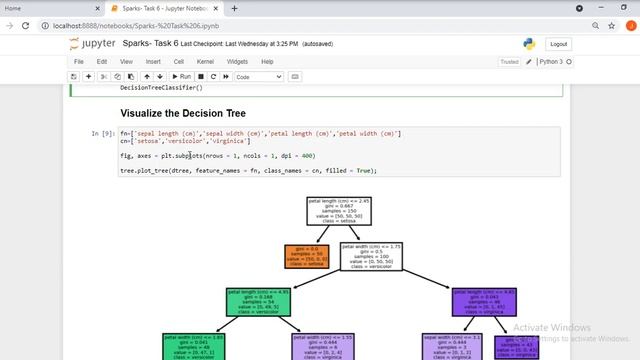Open the Cell menu
640x360 pixels.
pyautogui.click(x=179, y=62)
